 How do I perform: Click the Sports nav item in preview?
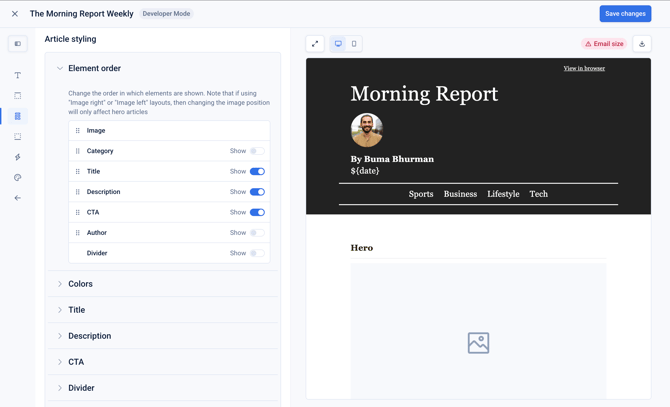click(421, 194)
